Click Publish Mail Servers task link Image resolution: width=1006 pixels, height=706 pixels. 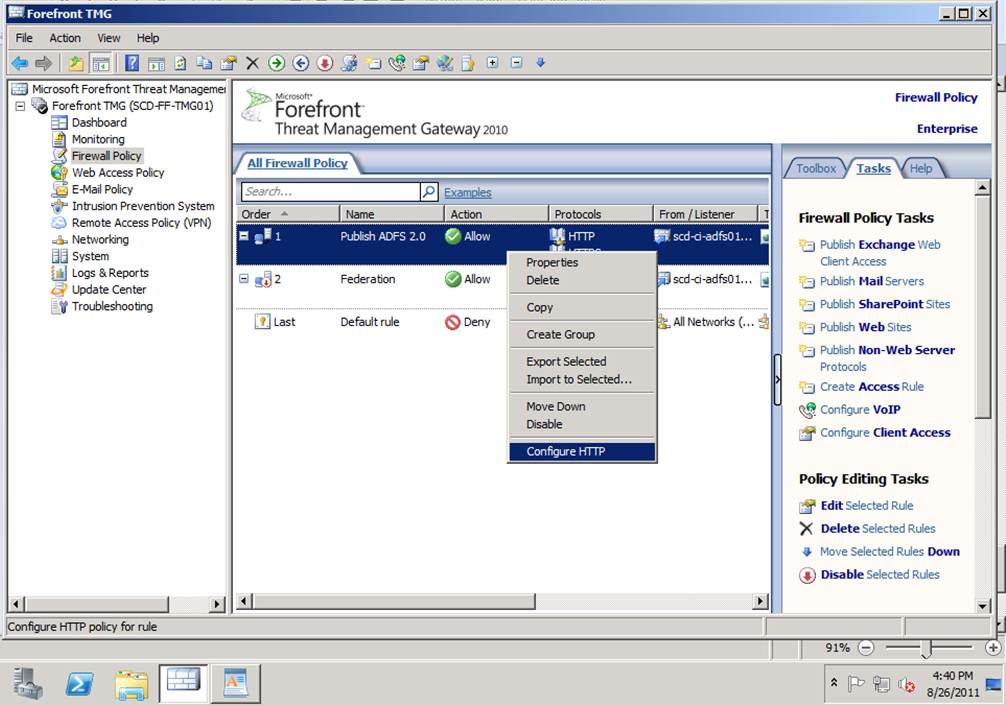[872, 281]
